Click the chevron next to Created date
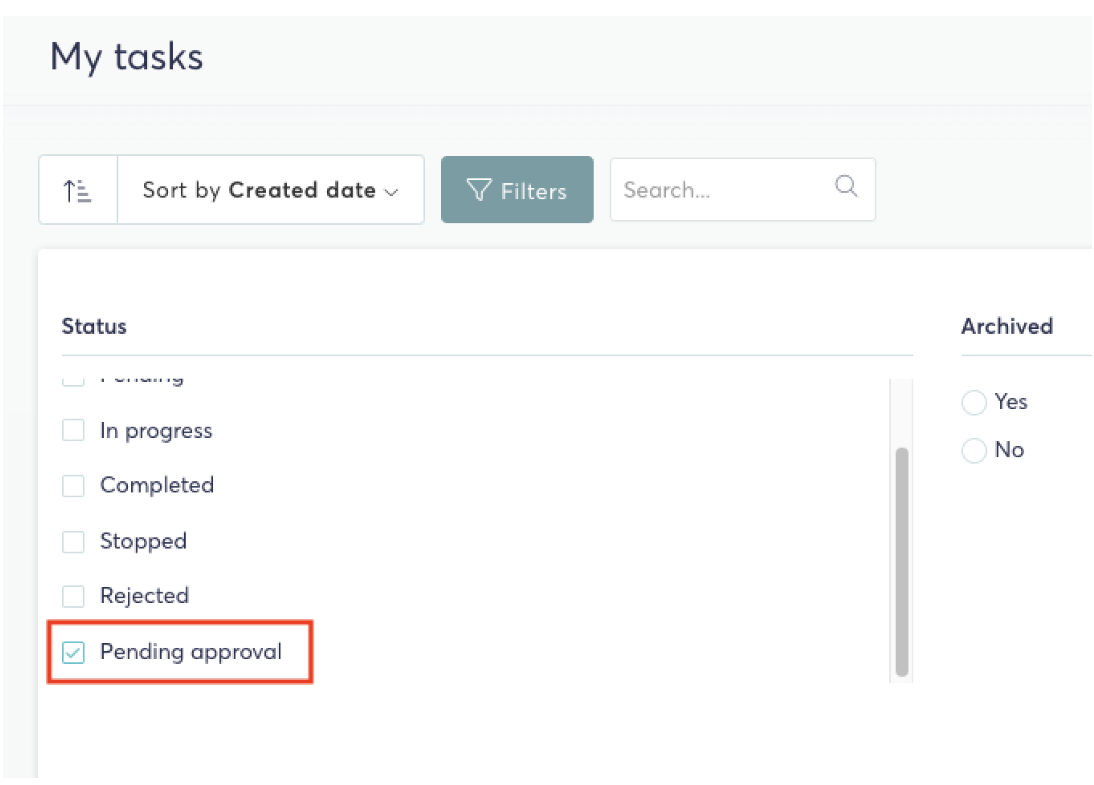The height and width of the screenshot is (785, 1094). click(392, 192)
